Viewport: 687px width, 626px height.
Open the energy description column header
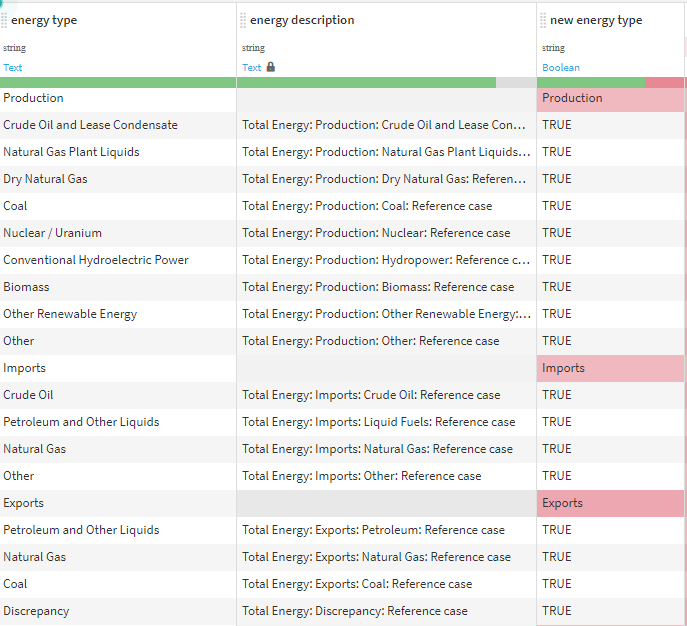tap(302, 20)
